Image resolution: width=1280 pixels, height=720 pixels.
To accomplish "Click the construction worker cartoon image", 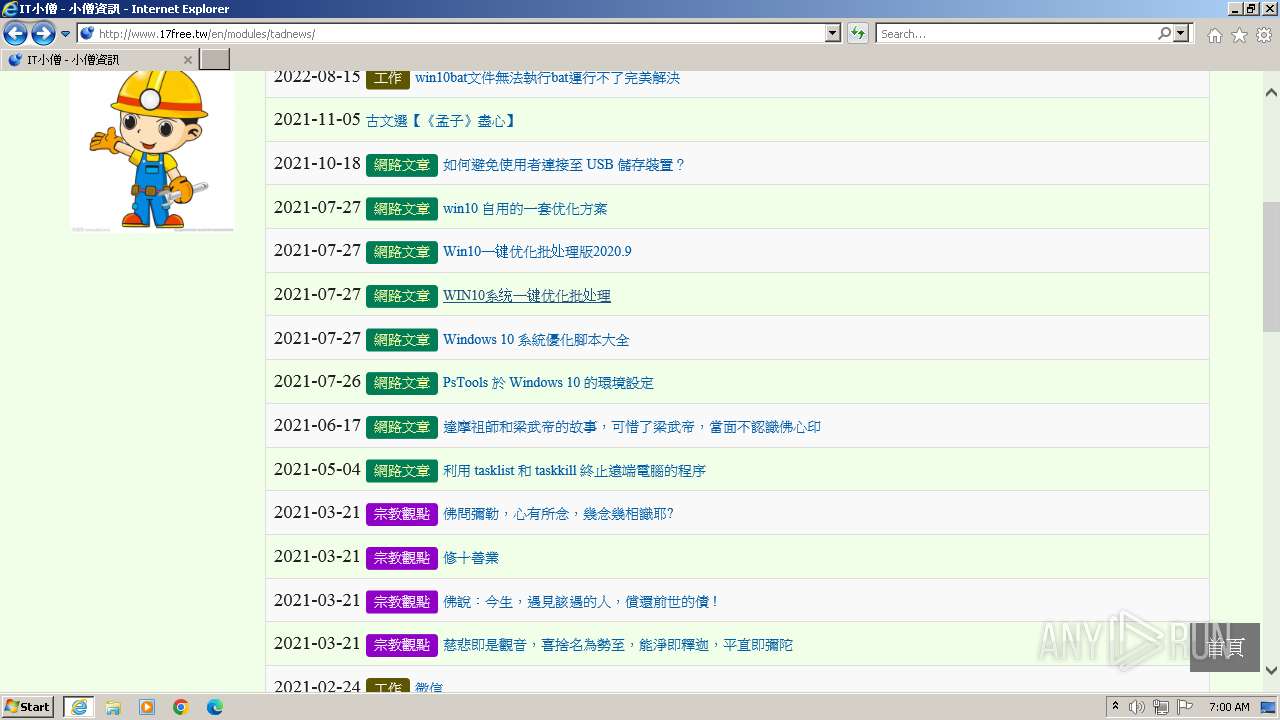I will 152,150.
